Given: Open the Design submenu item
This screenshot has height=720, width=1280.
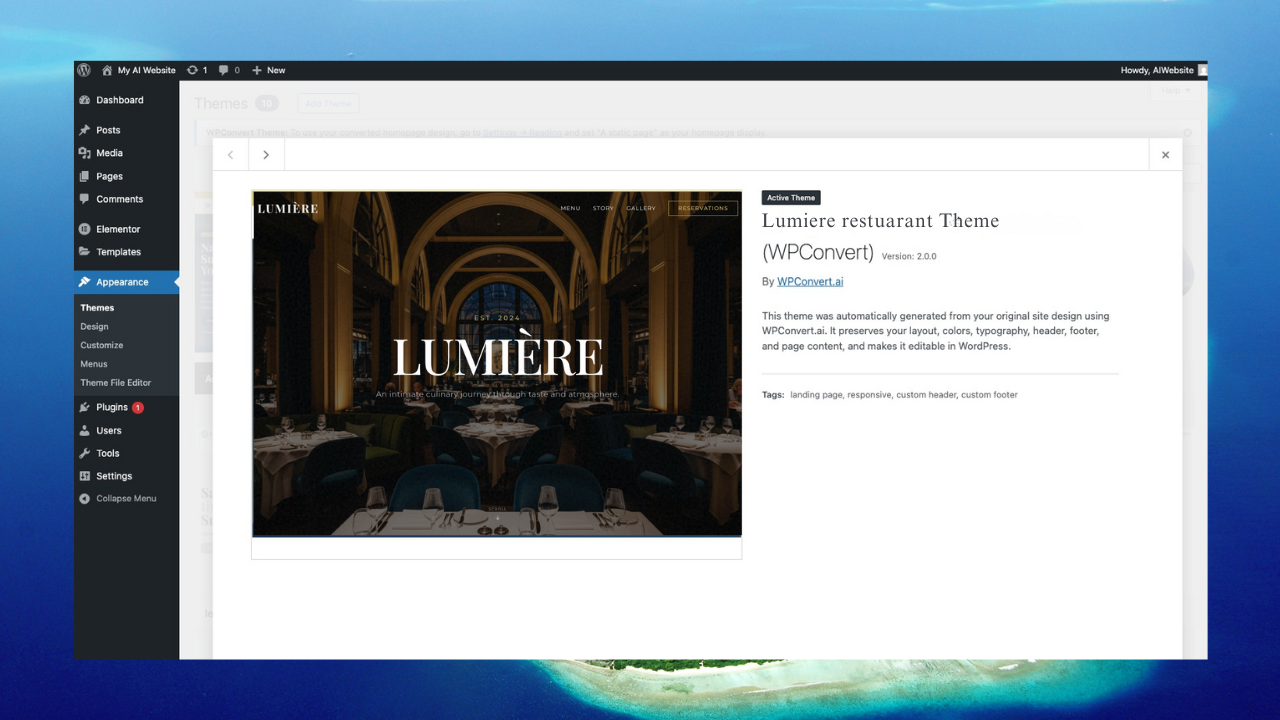Looking at the screenshot, I should (x=94, y=327).
